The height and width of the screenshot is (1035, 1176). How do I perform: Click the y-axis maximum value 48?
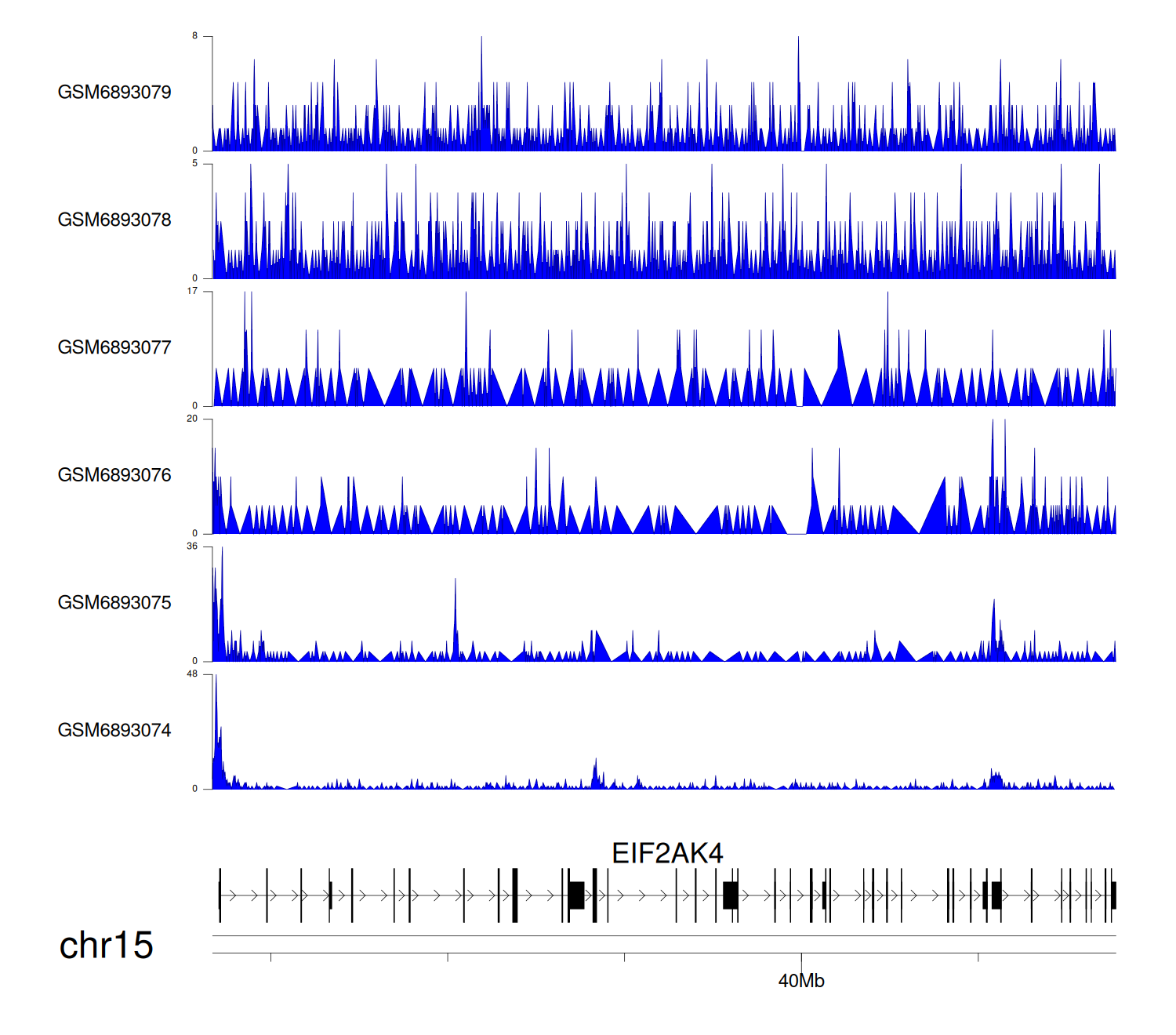pos(192,674)
